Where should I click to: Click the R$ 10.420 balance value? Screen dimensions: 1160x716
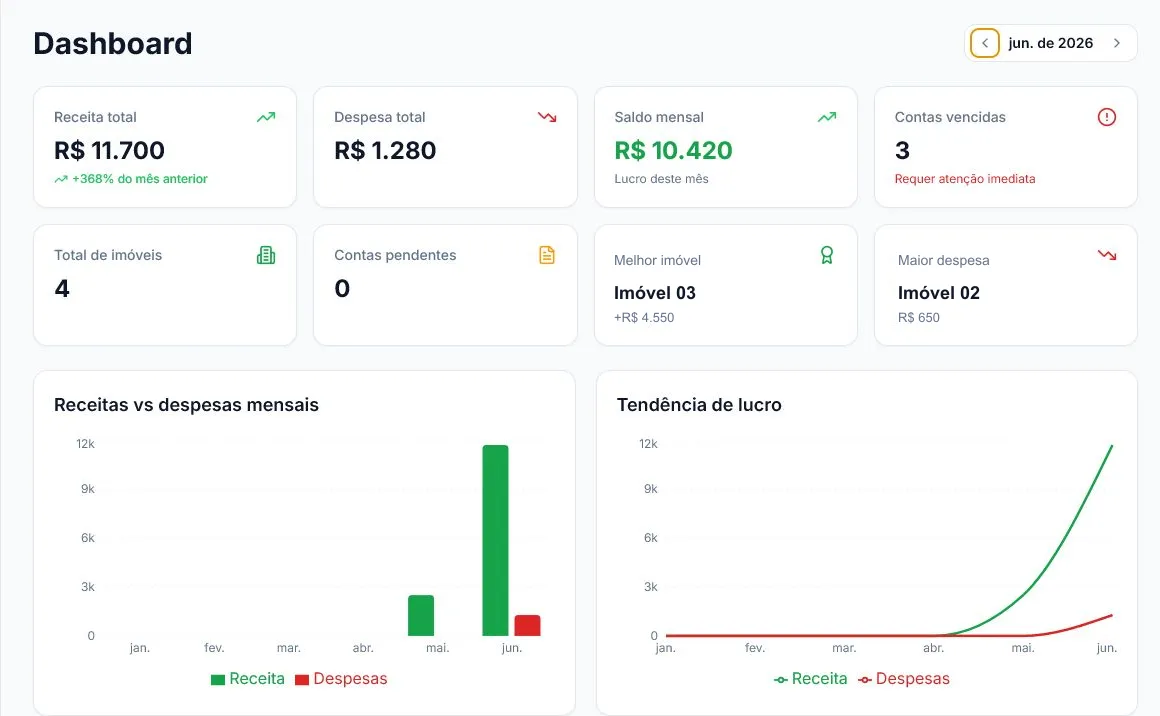coord(673,150)
